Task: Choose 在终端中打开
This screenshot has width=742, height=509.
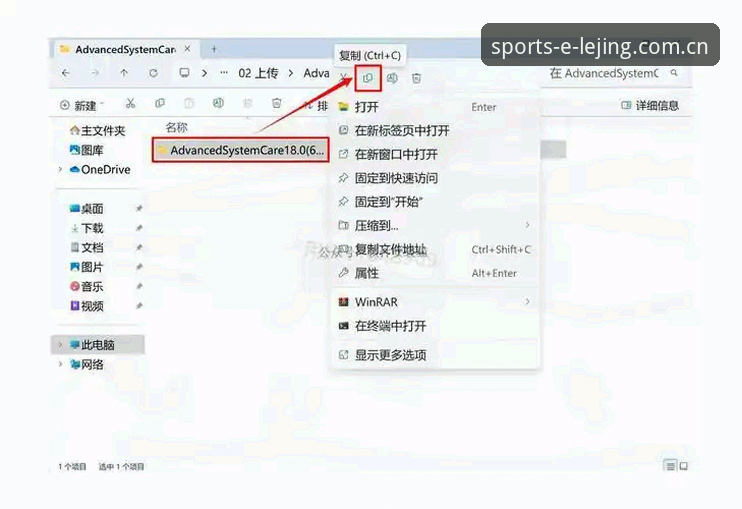Action: point(435,326)
